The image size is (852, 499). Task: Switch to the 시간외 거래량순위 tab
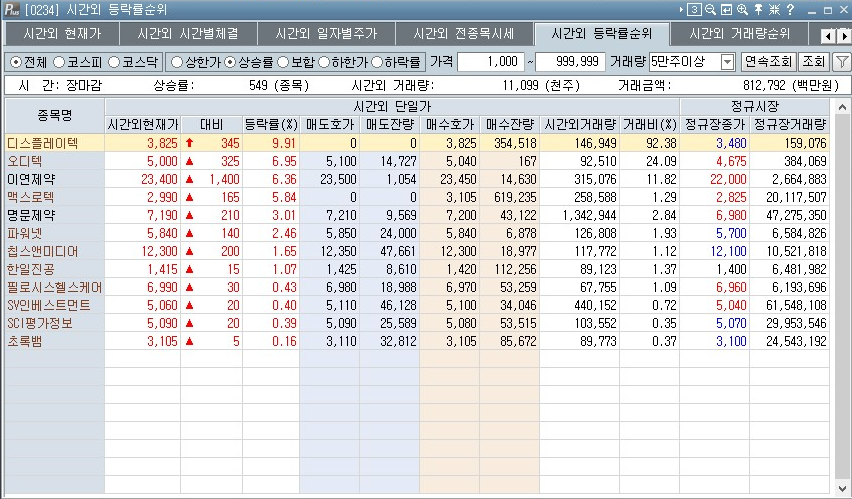(x=740, y=34)
